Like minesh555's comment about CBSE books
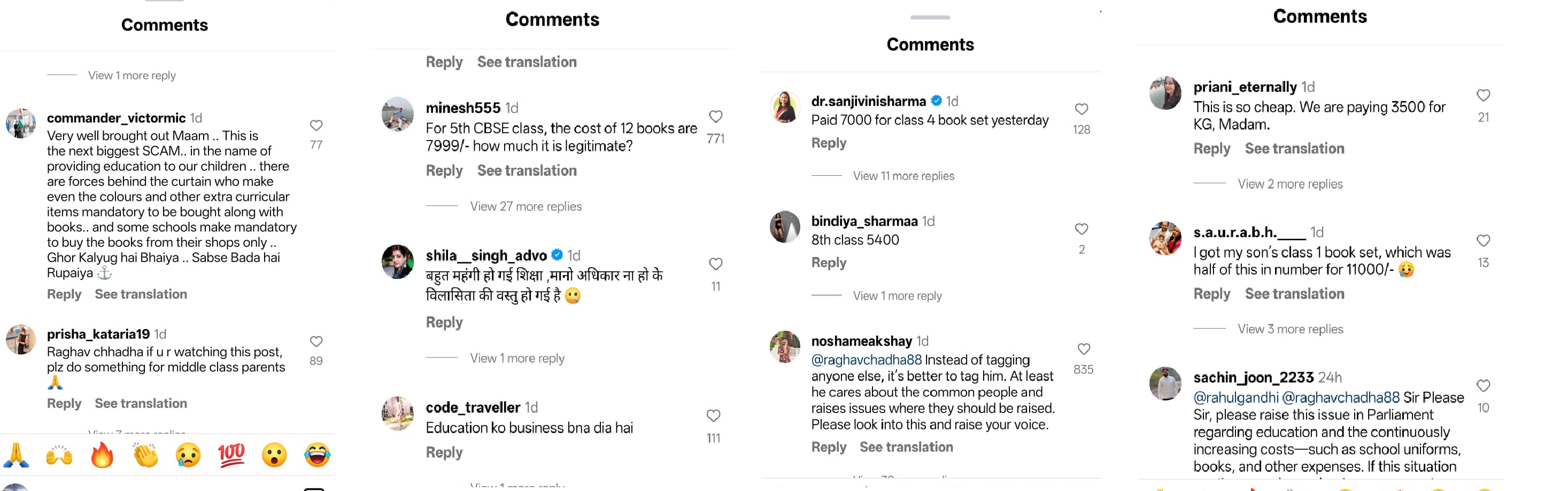 [x=715, y=116]
